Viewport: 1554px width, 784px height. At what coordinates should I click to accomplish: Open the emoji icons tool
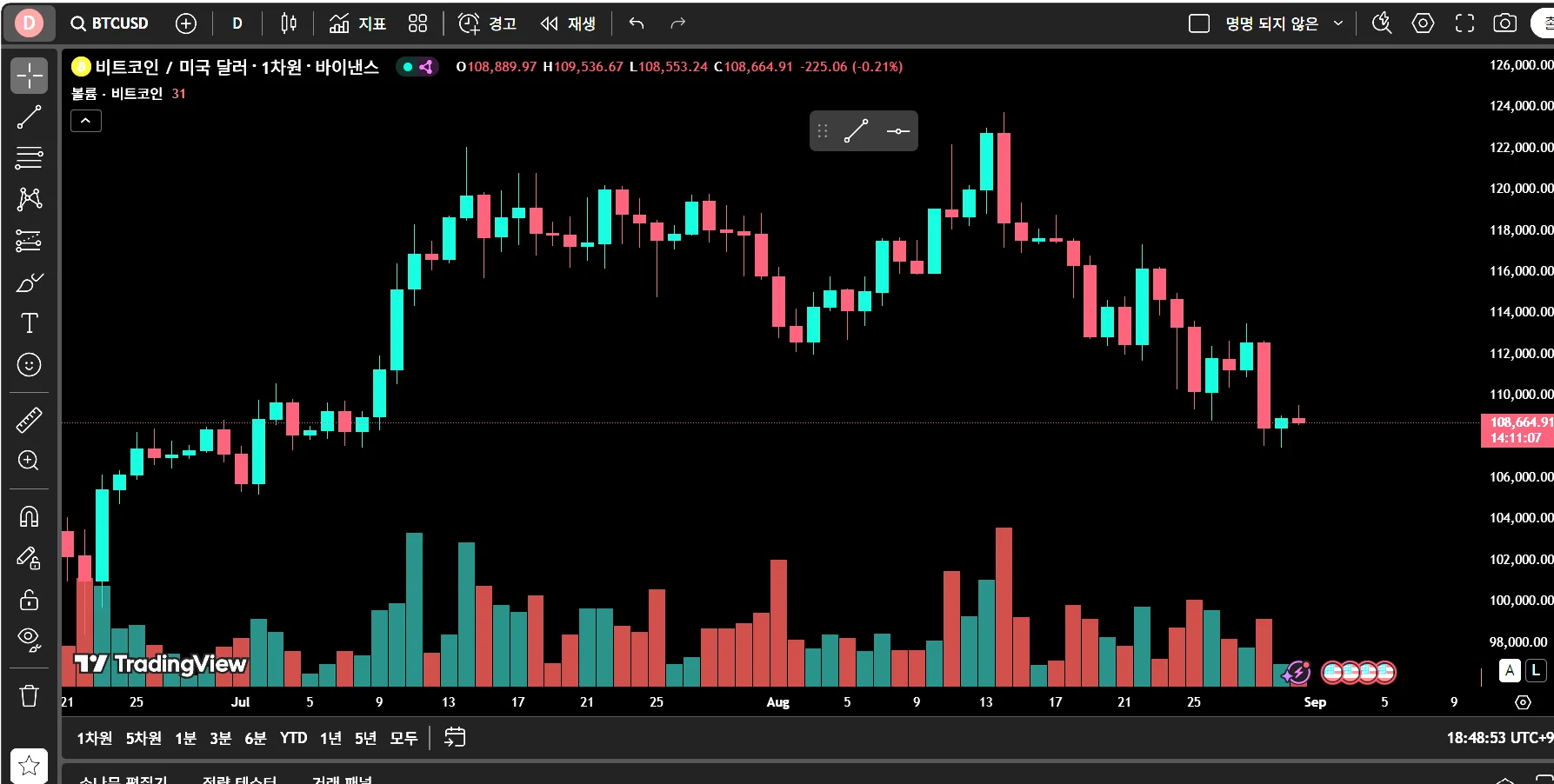click(29, 365)
